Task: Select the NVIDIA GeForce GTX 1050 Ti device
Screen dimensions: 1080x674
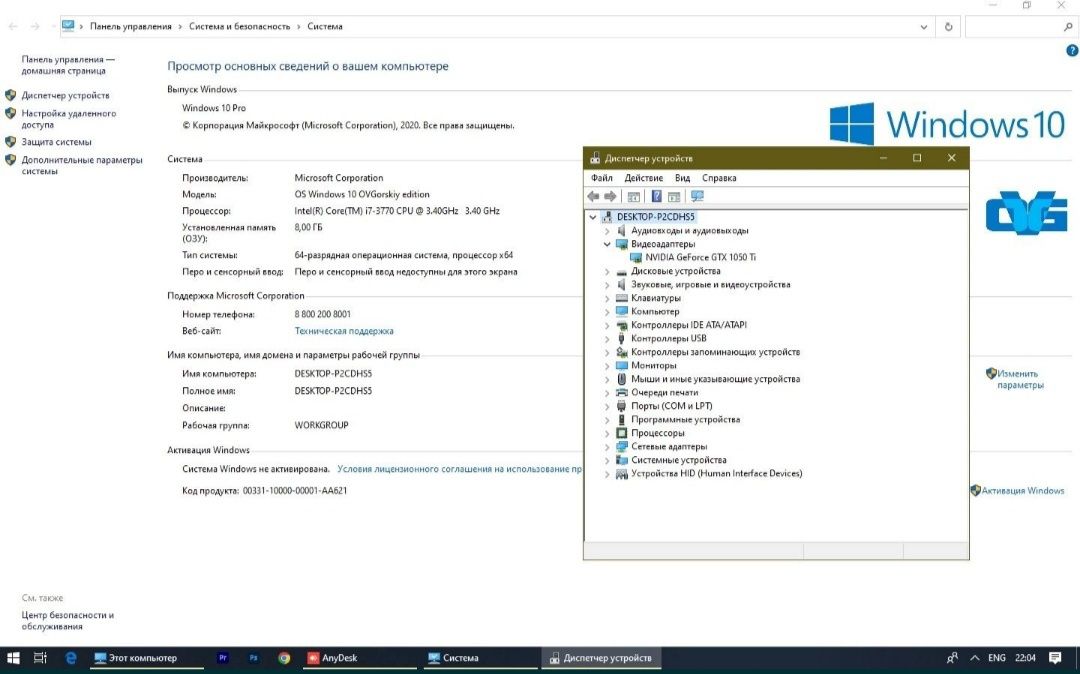Action: coord(700,257)
